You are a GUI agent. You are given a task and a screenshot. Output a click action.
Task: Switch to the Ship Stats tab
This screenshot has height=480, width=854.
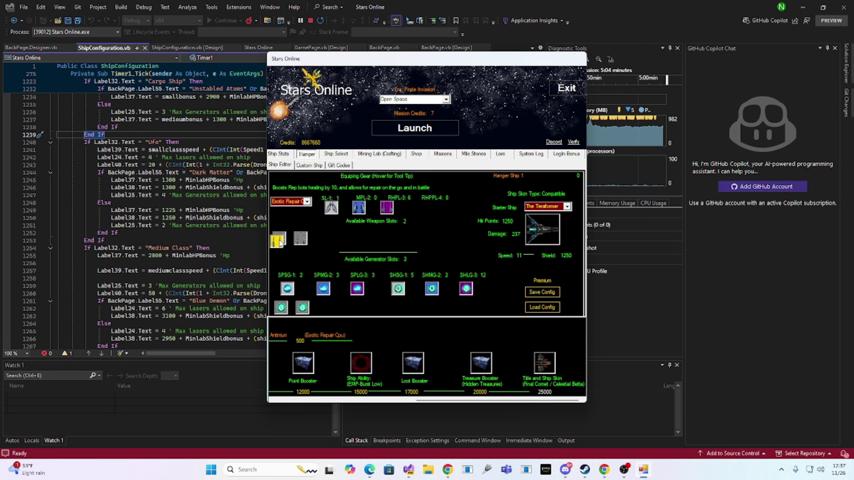pos(278,154)
